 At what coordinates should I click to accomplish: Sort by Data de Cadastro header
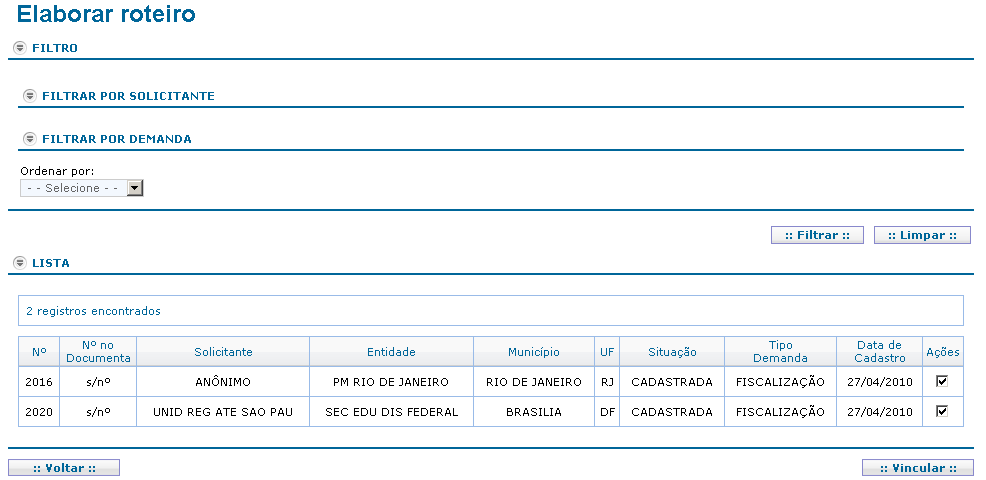pos(880,352)
